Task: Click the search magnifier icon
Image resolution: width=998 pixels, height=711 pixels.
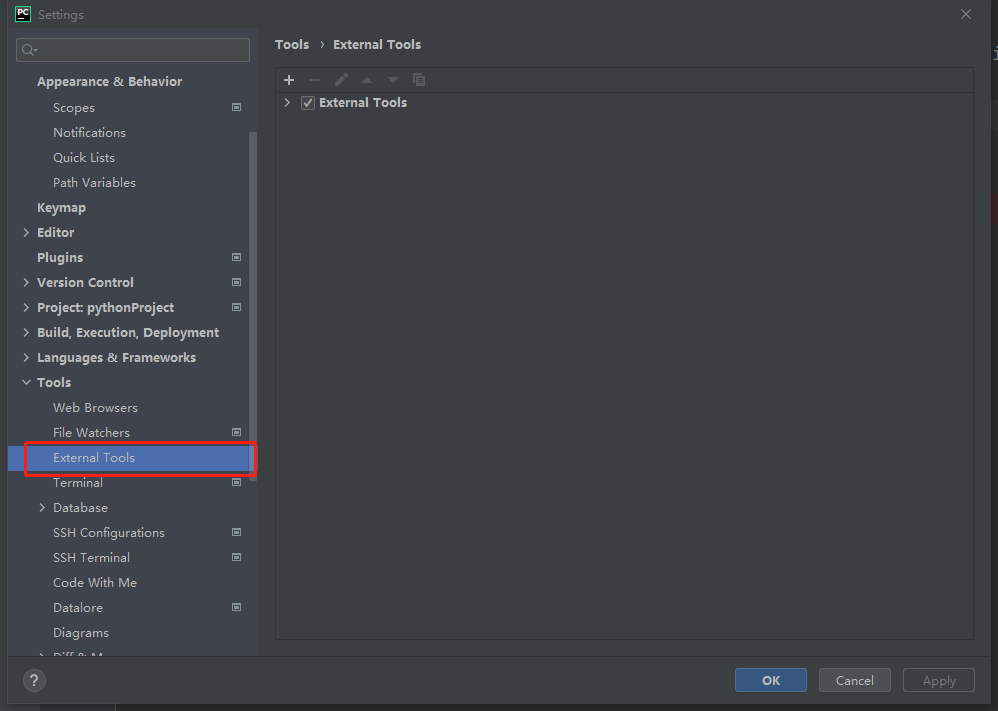Action: tap(29, 50)
